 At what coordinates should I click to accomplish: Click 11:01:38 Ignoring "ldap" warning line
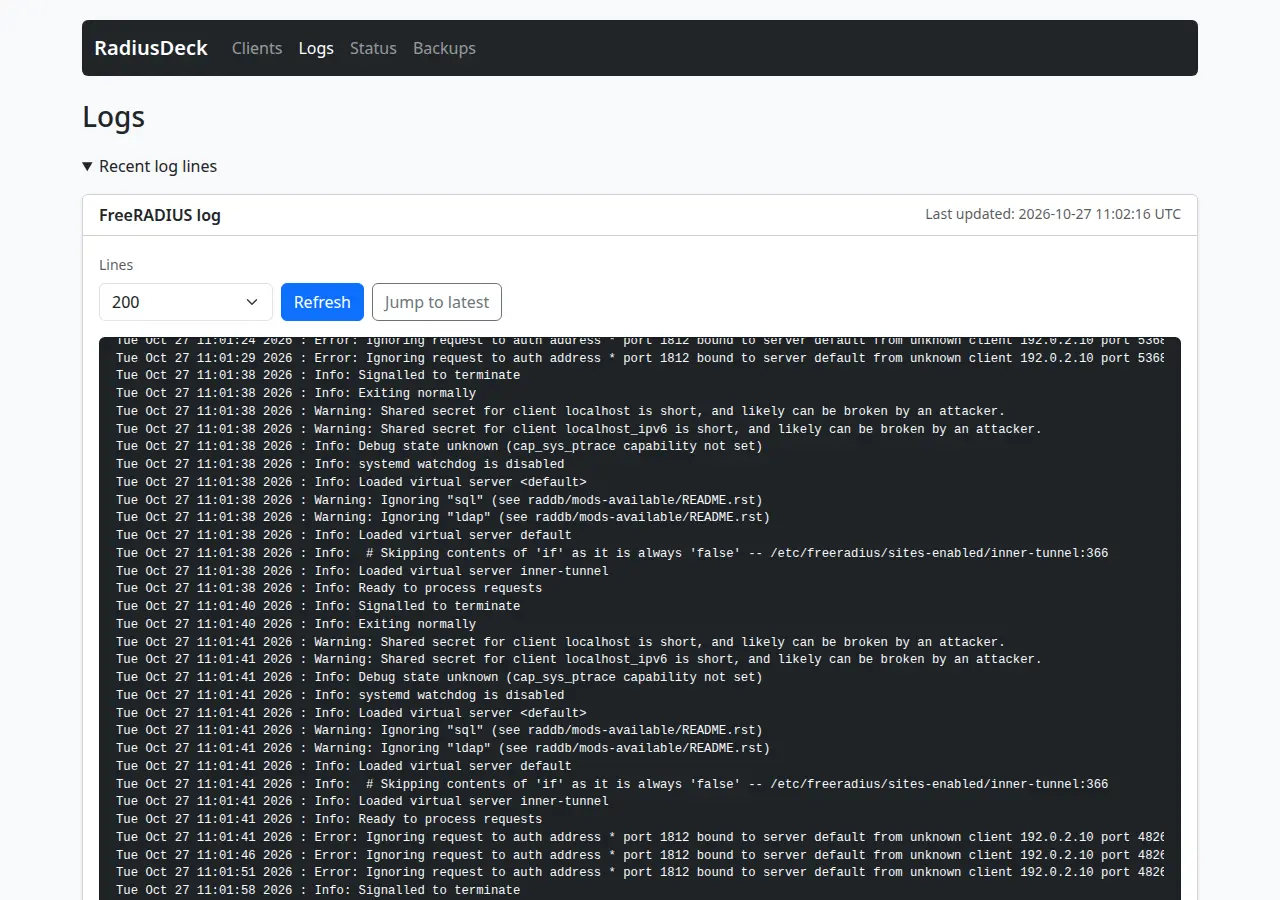point(443,517)
